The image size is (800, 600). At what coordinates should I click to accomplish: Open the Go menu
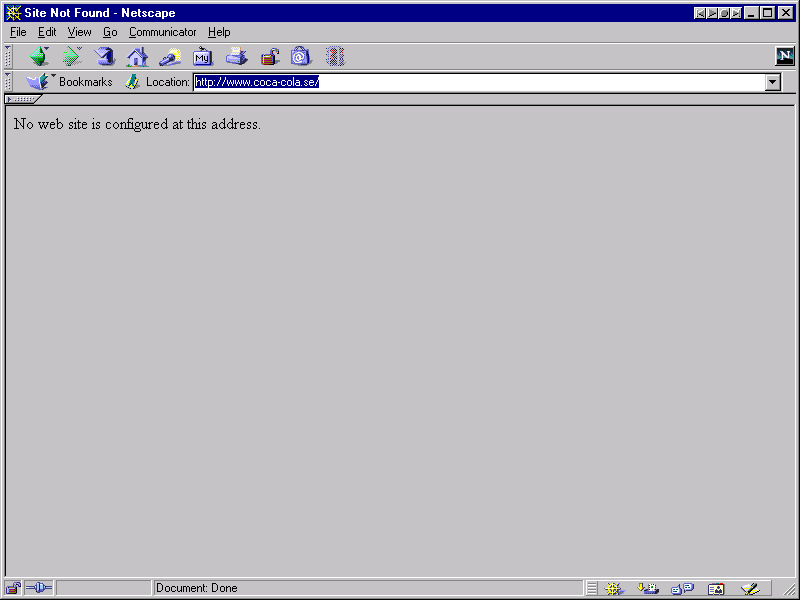110,32
